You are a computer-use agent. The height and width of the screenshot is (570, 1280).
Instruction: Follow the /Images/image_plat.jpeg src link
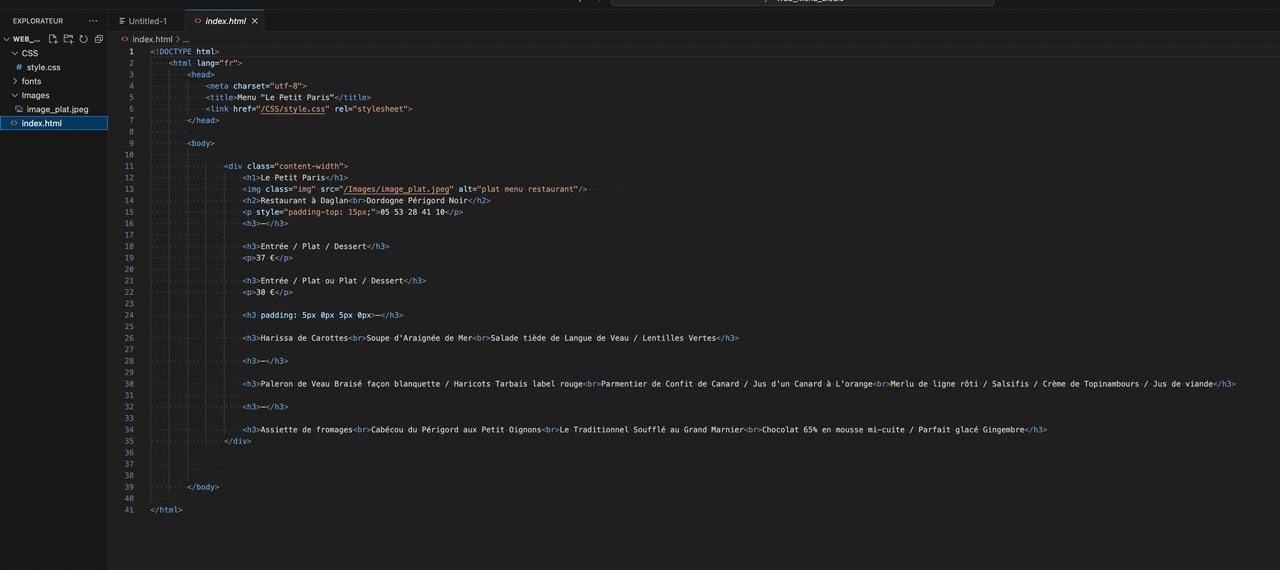(397, 189)
